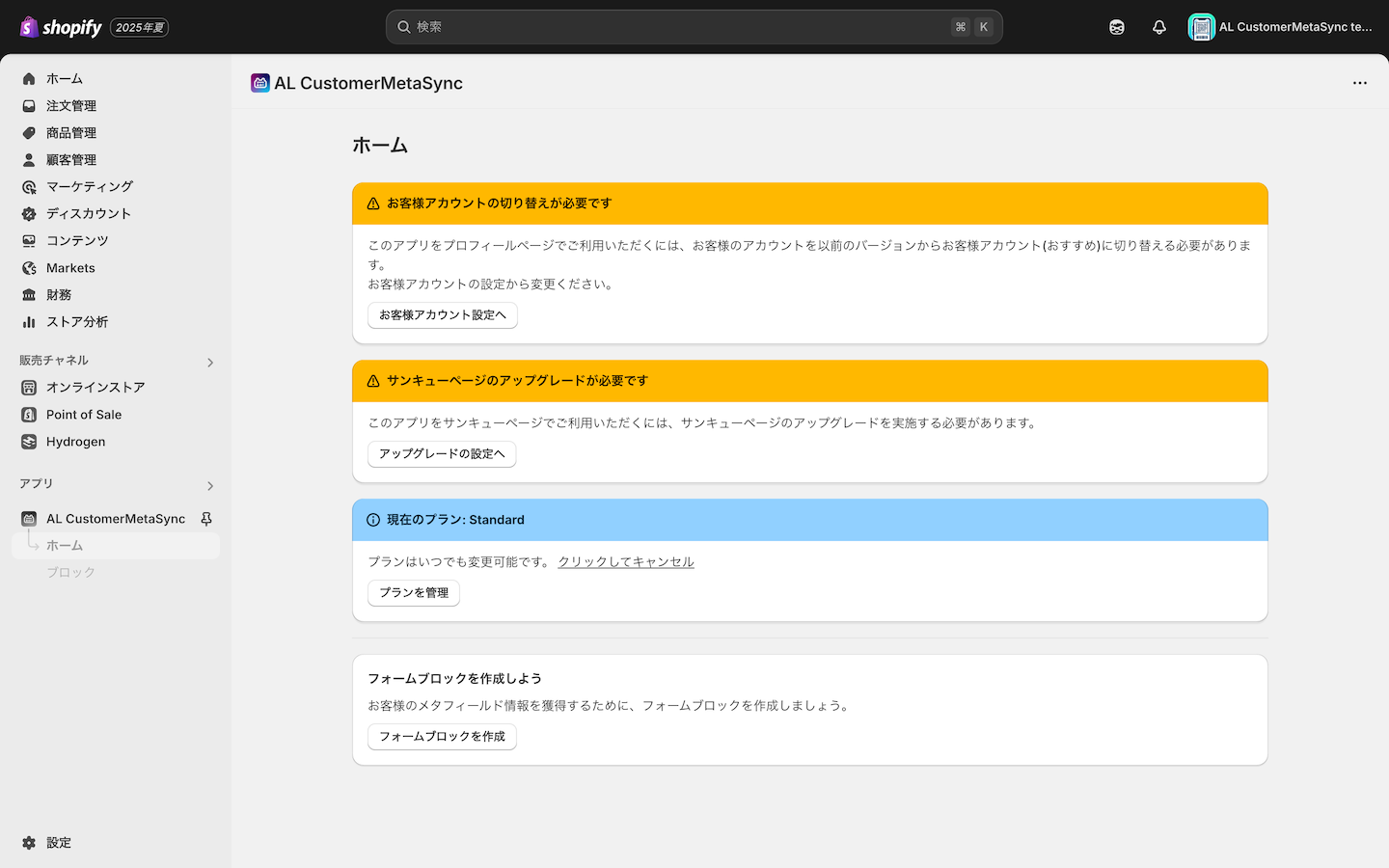Click the app logo in page header
Viewport: 1389px width, 868px height.
(x=260, y=83)
